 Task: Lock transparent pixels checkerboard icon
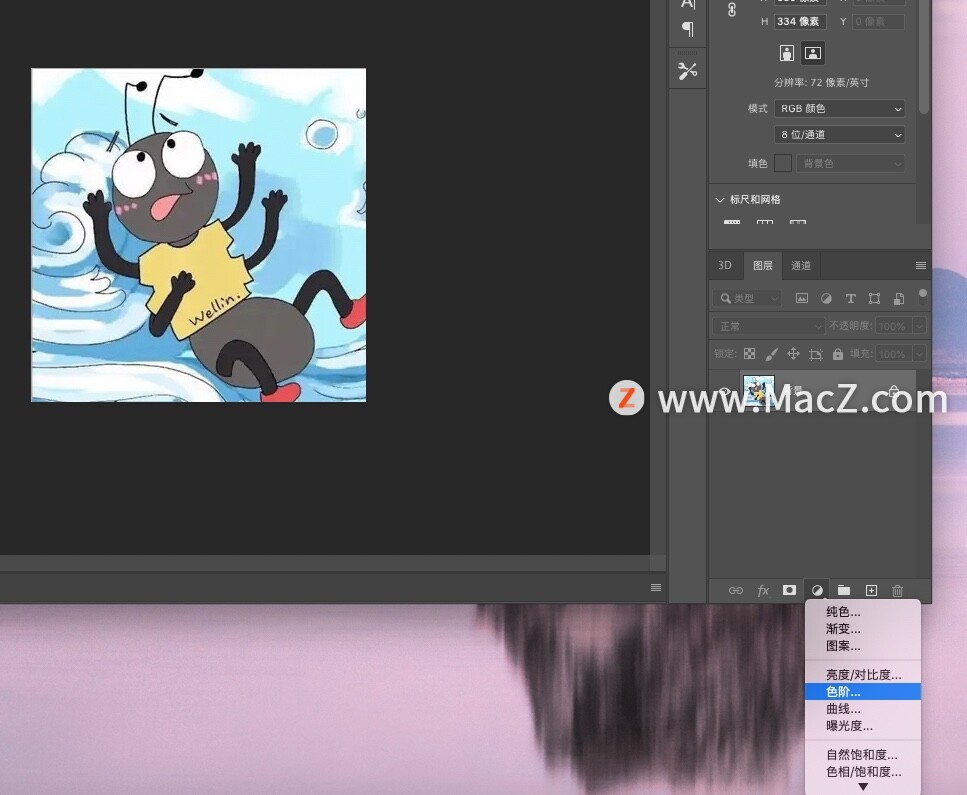tap(749, 353)
